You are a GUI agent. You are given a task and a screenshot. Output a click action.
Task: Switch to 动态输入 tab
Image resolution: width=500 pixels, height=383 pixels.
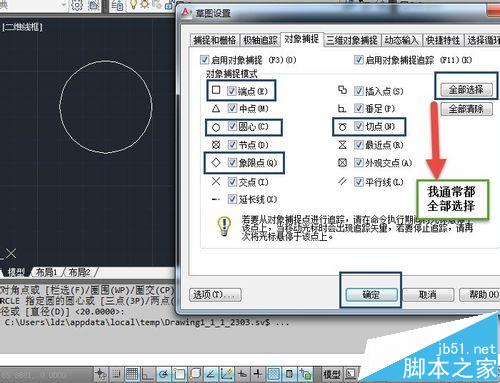point(401,40)
